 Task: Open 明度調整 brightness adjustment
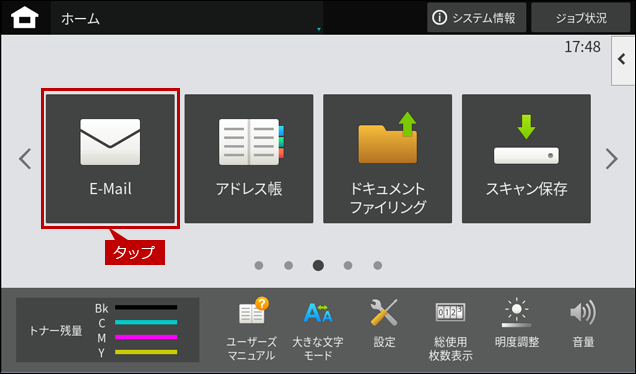[x=517, y=323]
